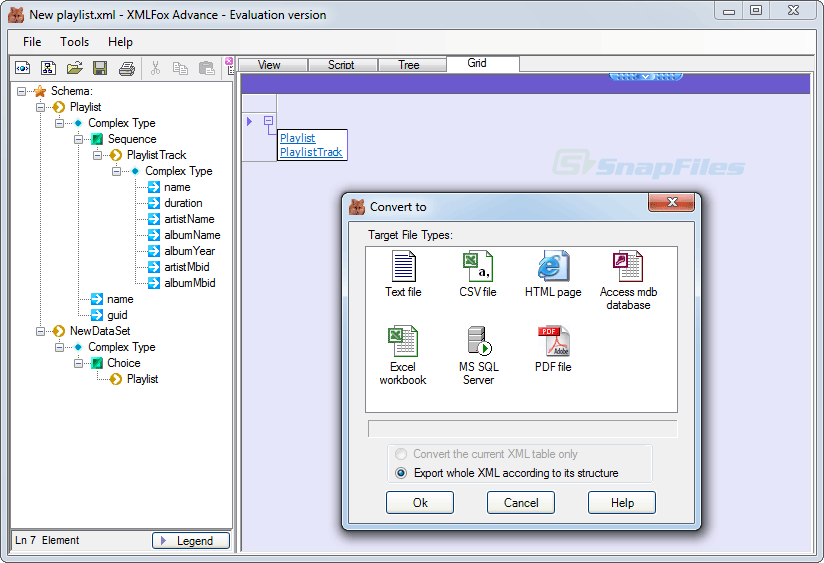Switch to the Tree tab
Image resolution: width=824 pixels, height=563 pixels.
(x=412, y=65)
